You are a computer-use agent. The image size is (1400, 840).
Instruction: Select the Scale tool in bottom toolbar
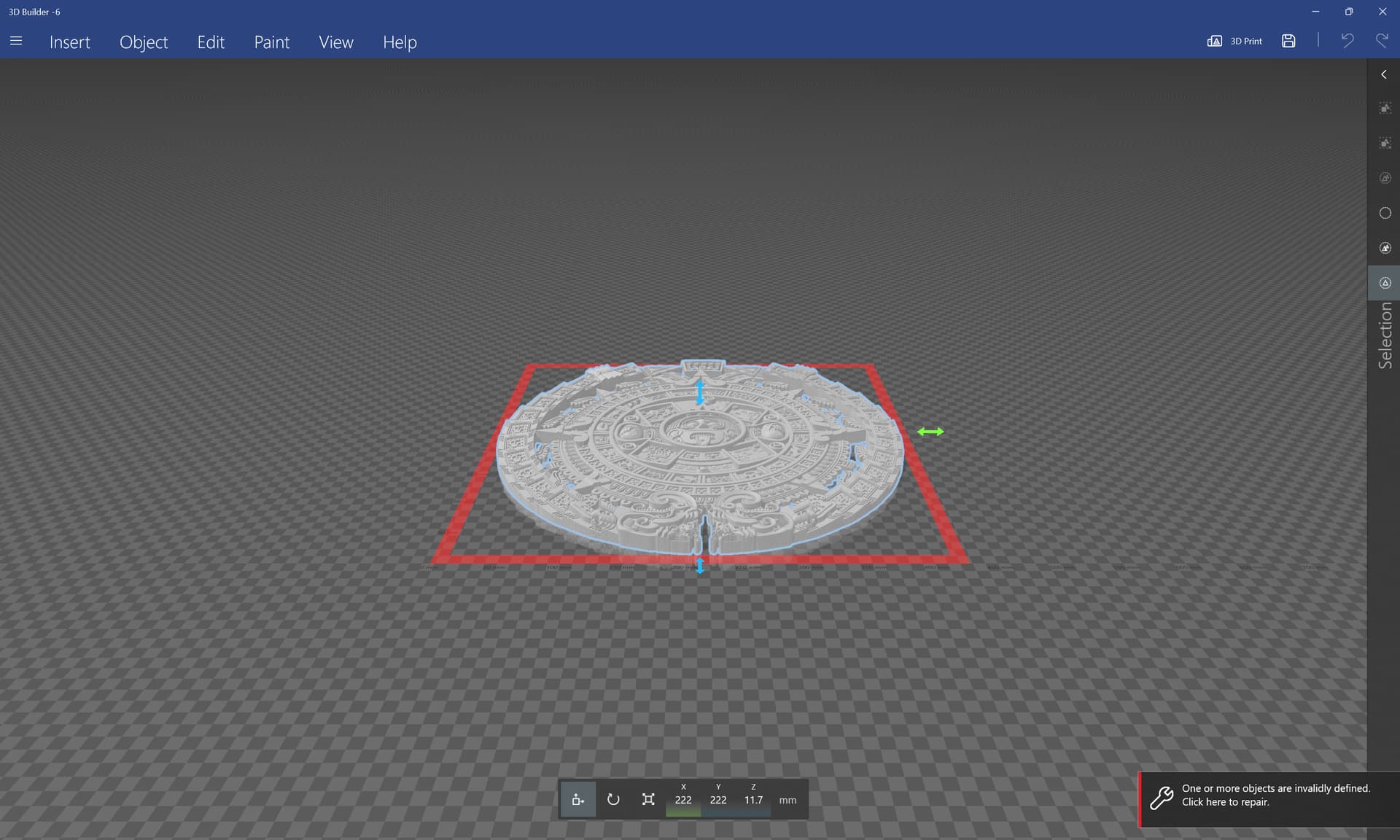pos(648,800)
